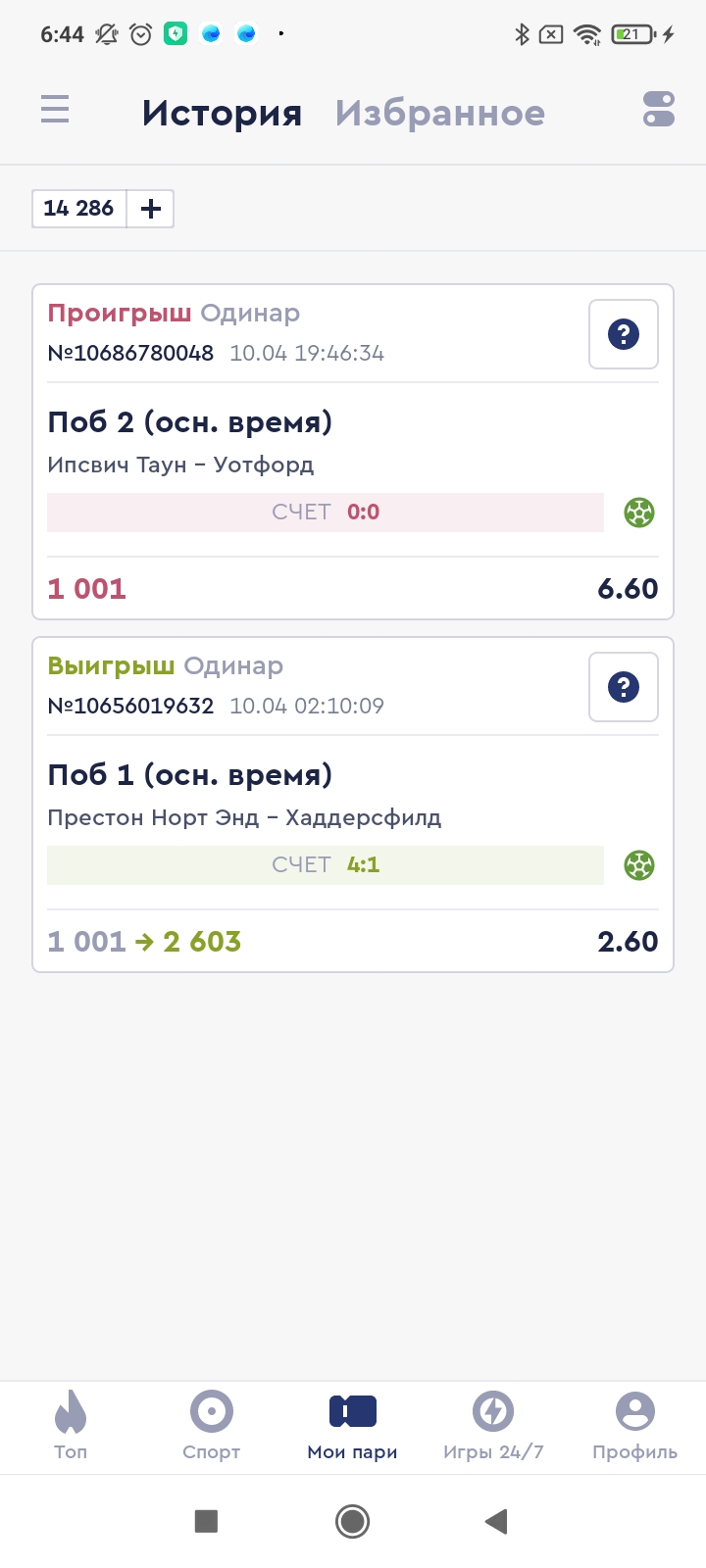Screen dimensions: 706x1568
Task: Click the 14 286 balance field
Action: coord(79,209)
